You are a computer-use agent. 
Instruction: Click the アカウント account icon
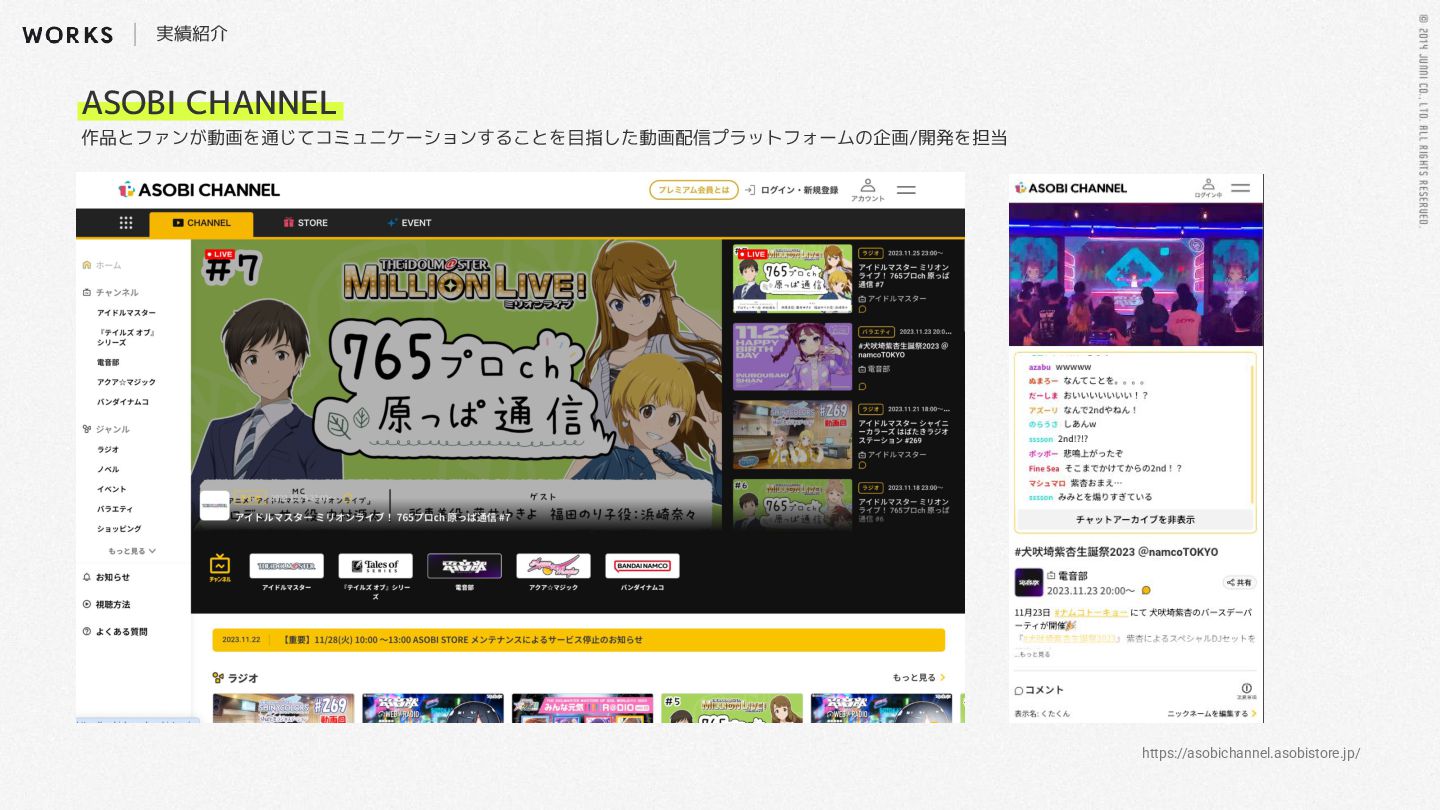pyautogui.click(x=867, y=190)
